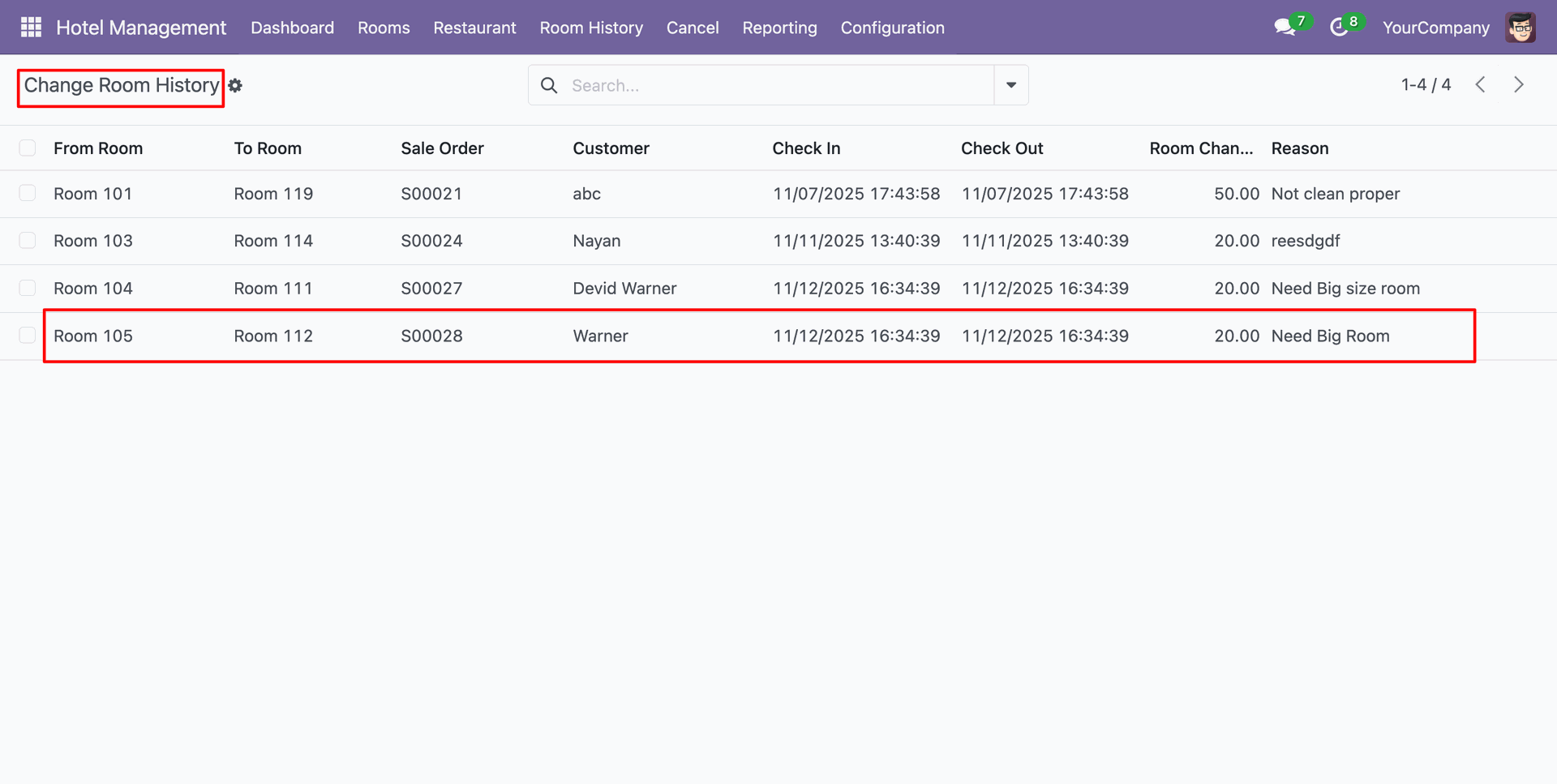Open sale order S00027 record
1557x784 pixels.
[431, 289]
